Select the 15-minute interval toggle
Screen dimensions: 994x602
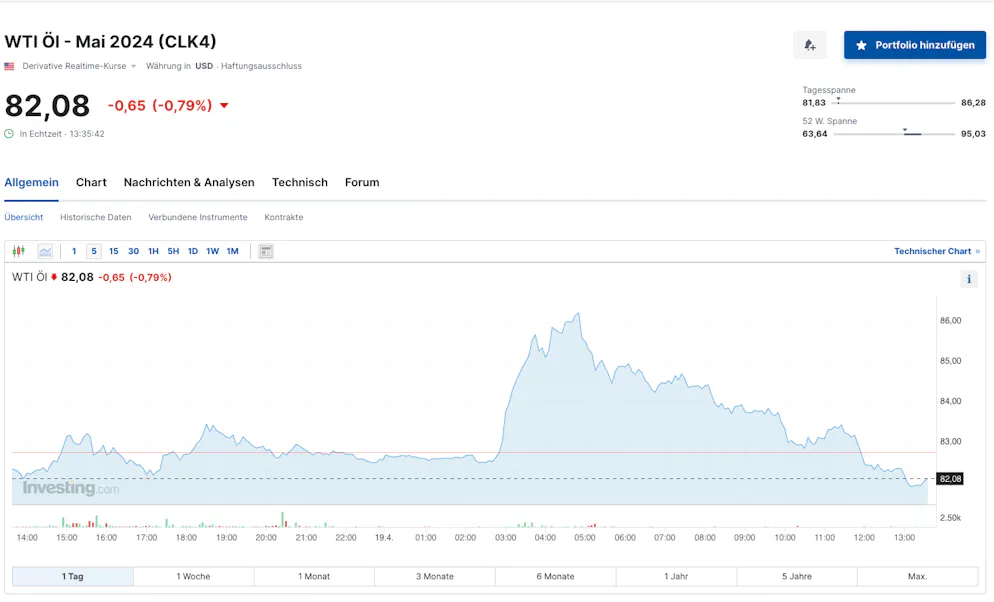(113, 251)
